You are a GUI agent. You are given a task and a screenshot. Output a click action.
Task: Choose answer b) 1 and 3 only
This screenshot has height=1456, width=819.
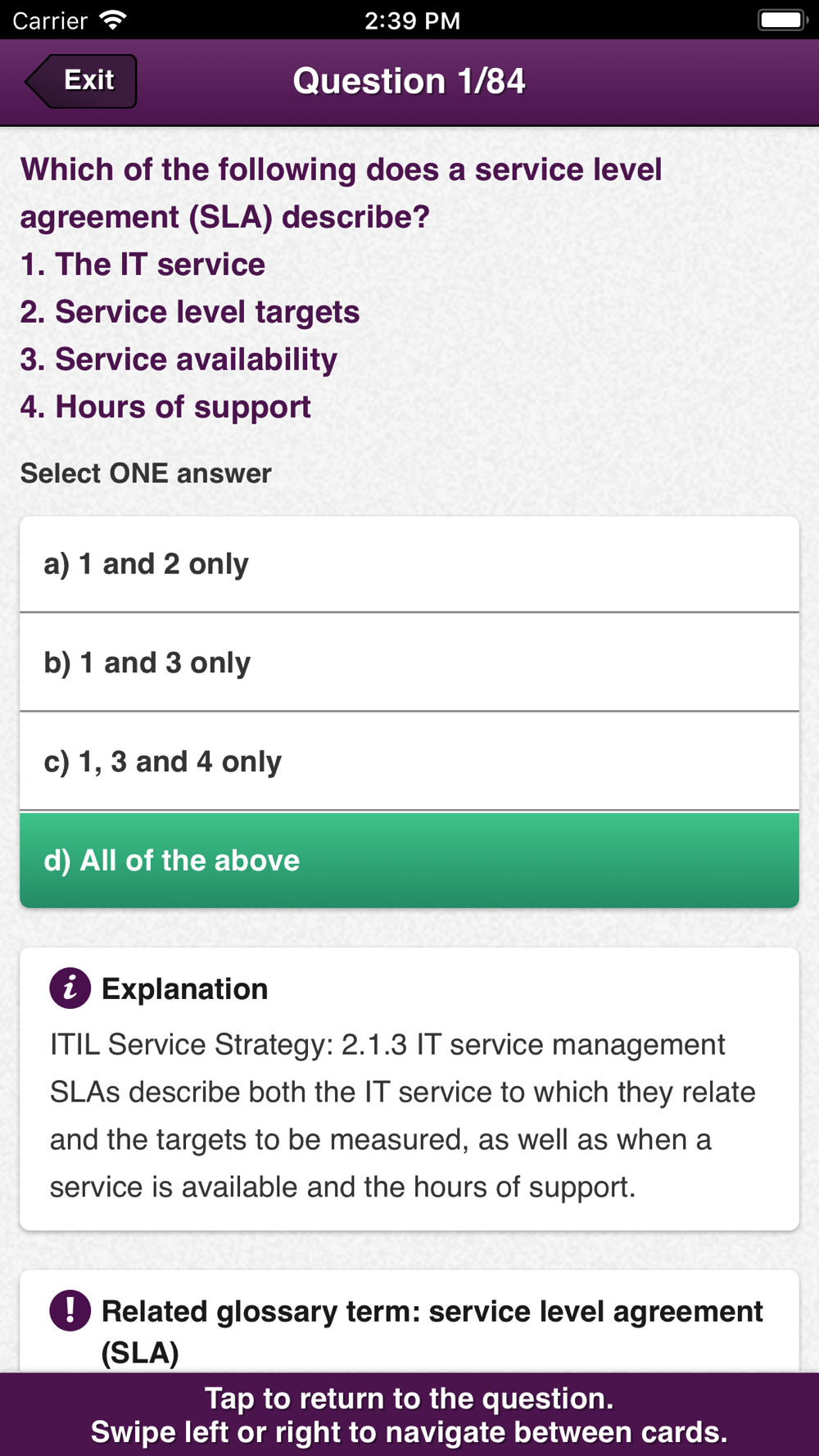point(409,662)
